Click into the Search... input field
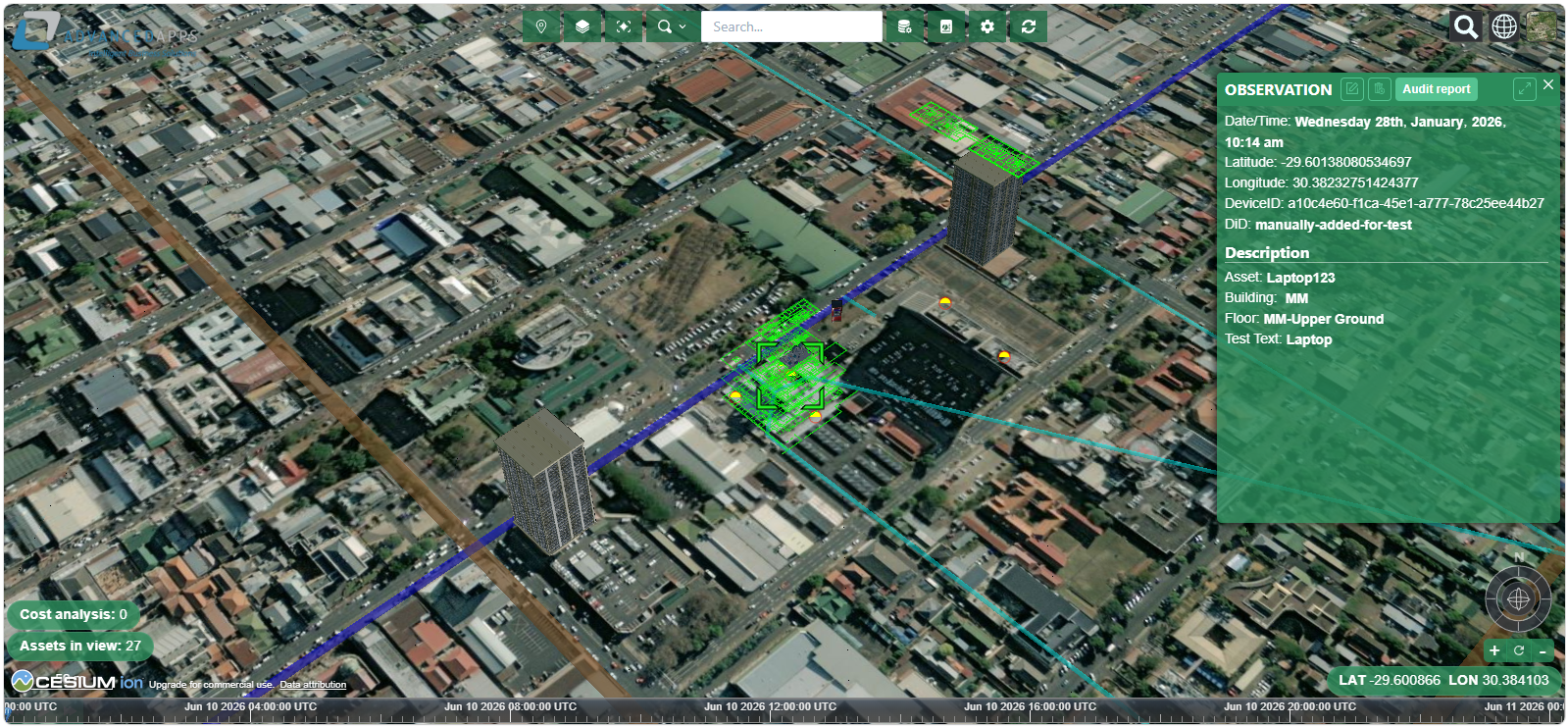 coord(791,26)
